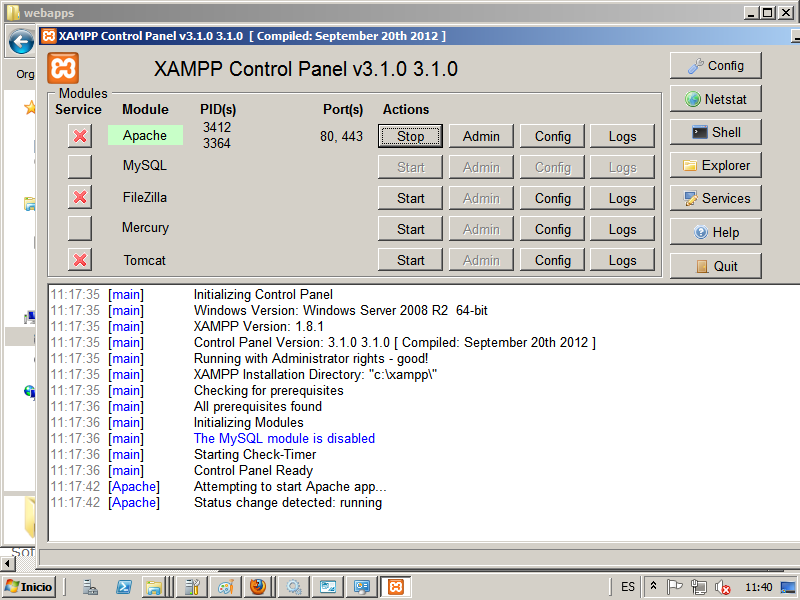Open Apache Admin page

tap(481, 136)
